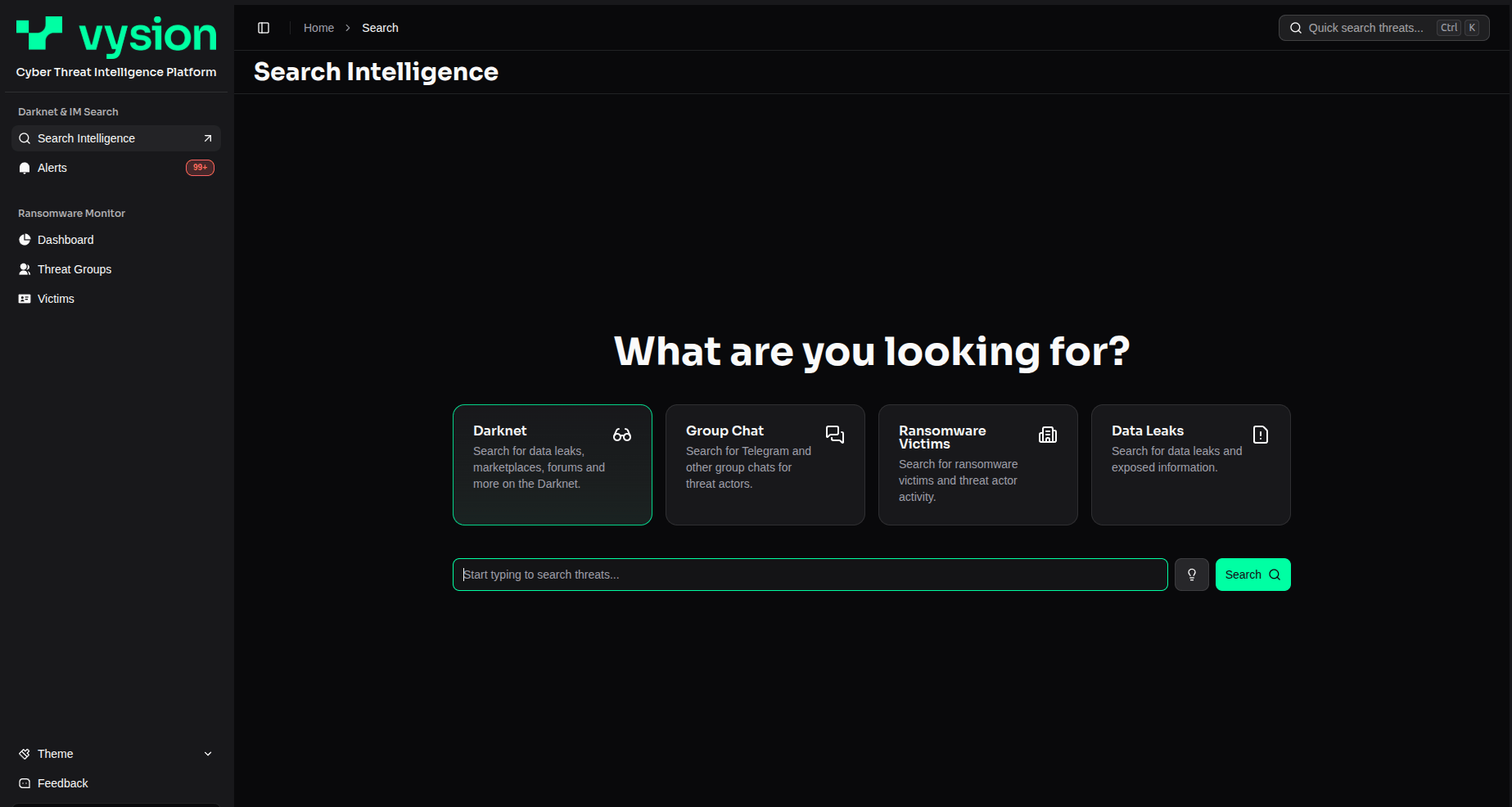Click the Group Chat bubbles icon

[x=835, y=435]
